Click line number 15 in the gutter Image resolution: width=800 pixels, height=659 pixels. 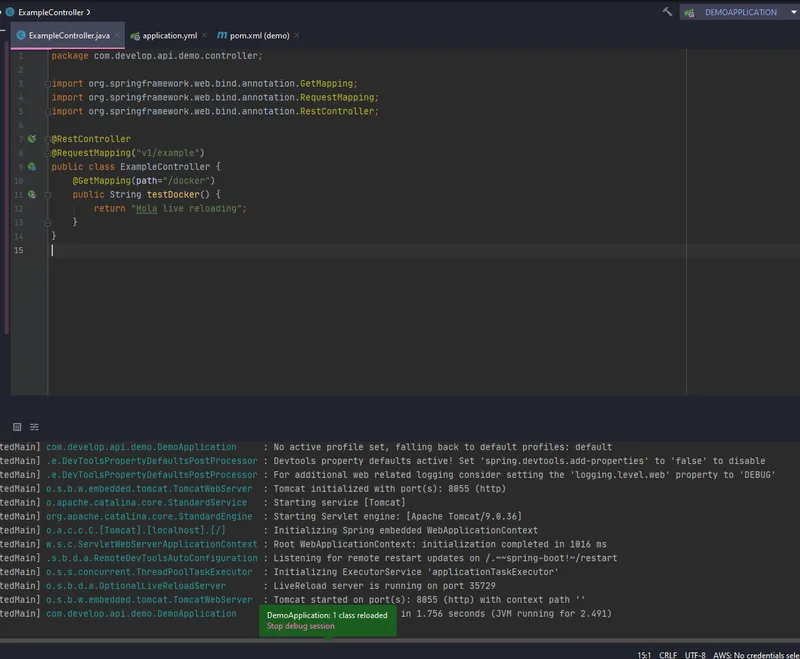18,250
